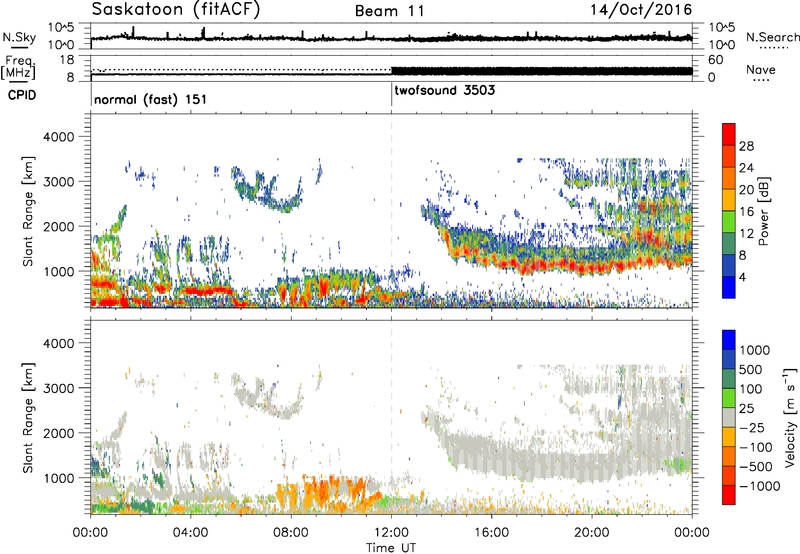The image size is (800, 554).
Task: Click the 04:00 time tick label
Action: (190, 533)
